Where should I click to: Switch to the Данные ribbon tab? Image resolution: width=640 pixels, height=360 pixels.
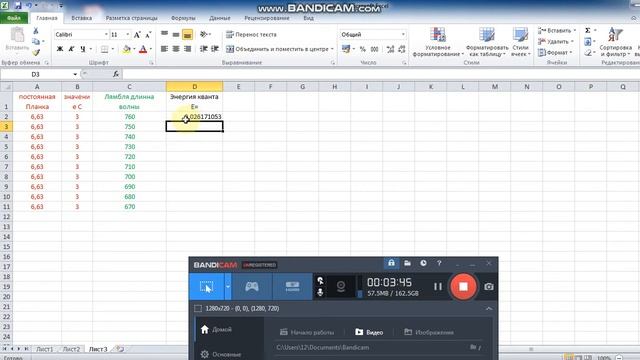(x=220, y=18)
